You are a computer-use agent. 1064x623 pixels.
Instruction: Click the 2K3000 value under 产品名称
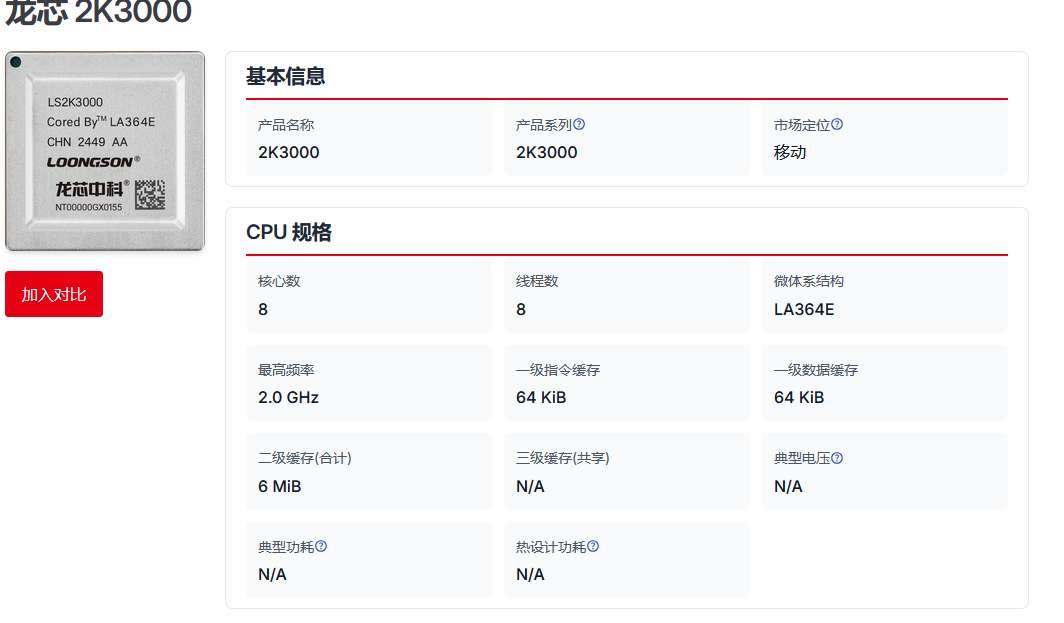(x=288, y=152)
